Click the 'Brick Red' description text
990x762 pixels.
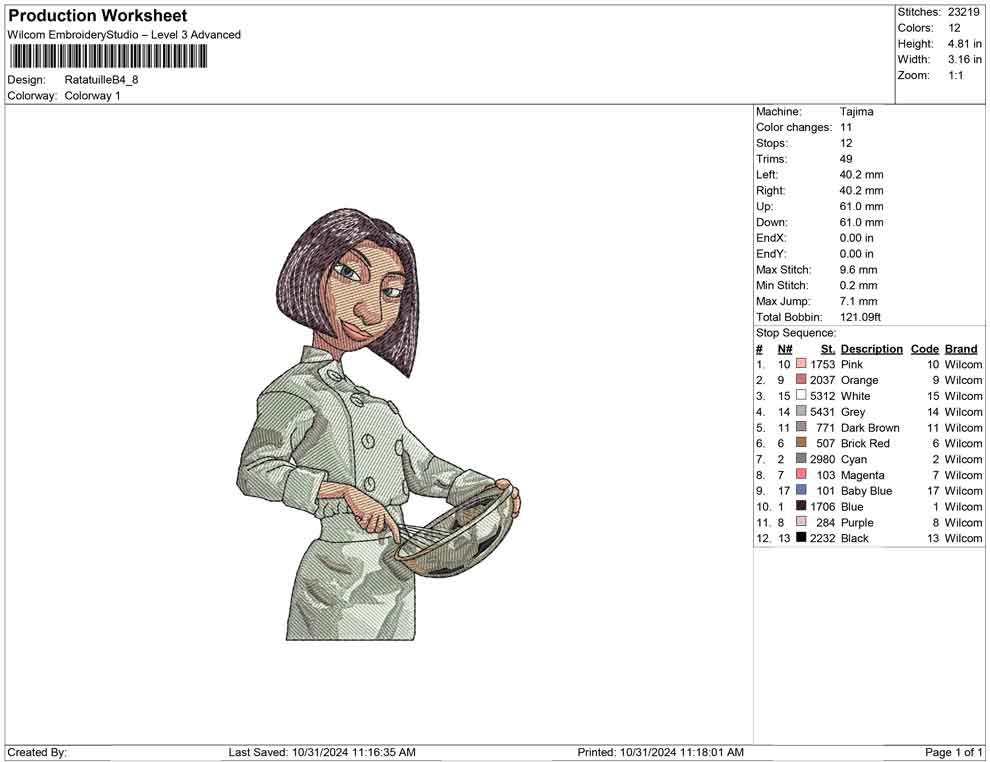pyautogui.click(x=865, y=443)
